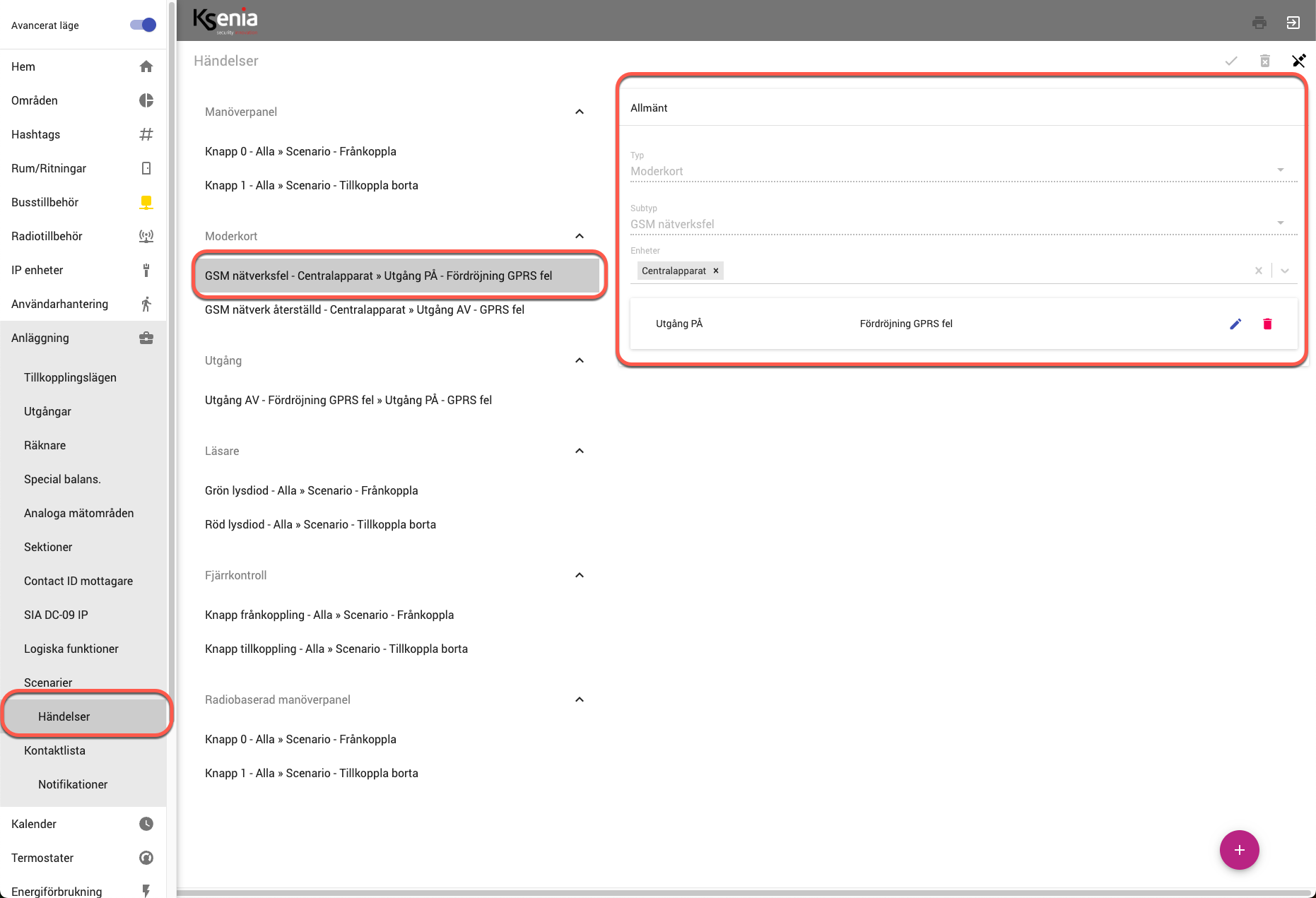Select GSM nätverk återställd event

click(364, 309)
